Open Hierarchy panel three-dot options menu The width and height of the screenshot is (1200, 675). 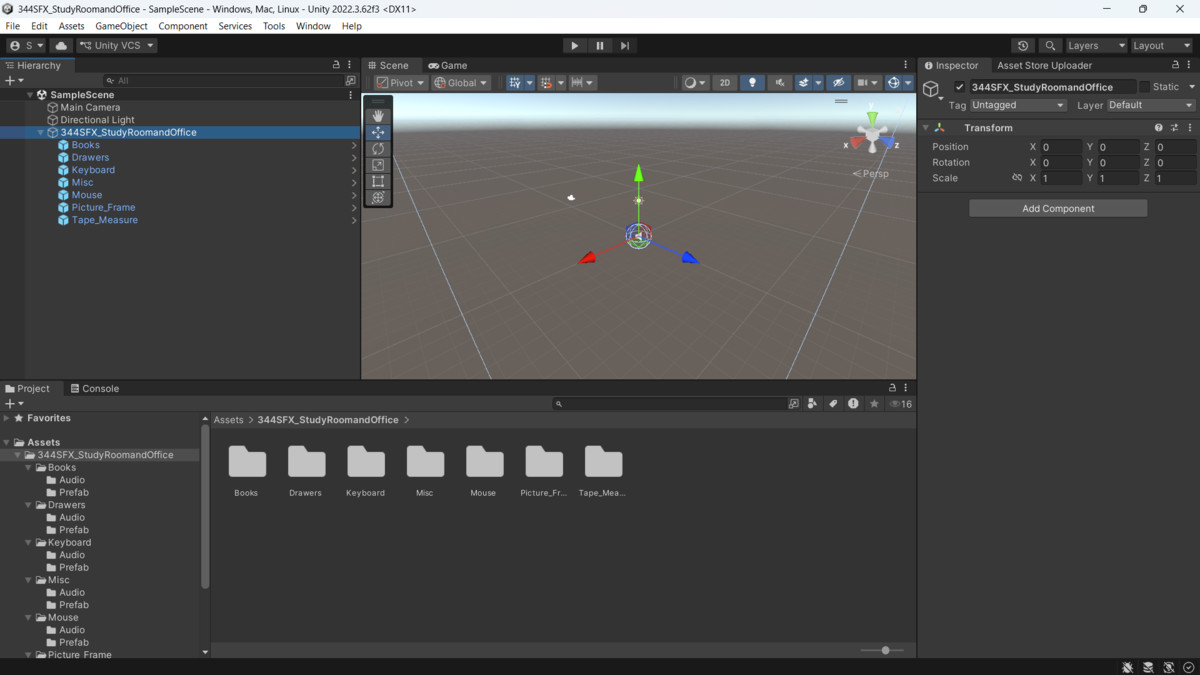pos(350,65)
